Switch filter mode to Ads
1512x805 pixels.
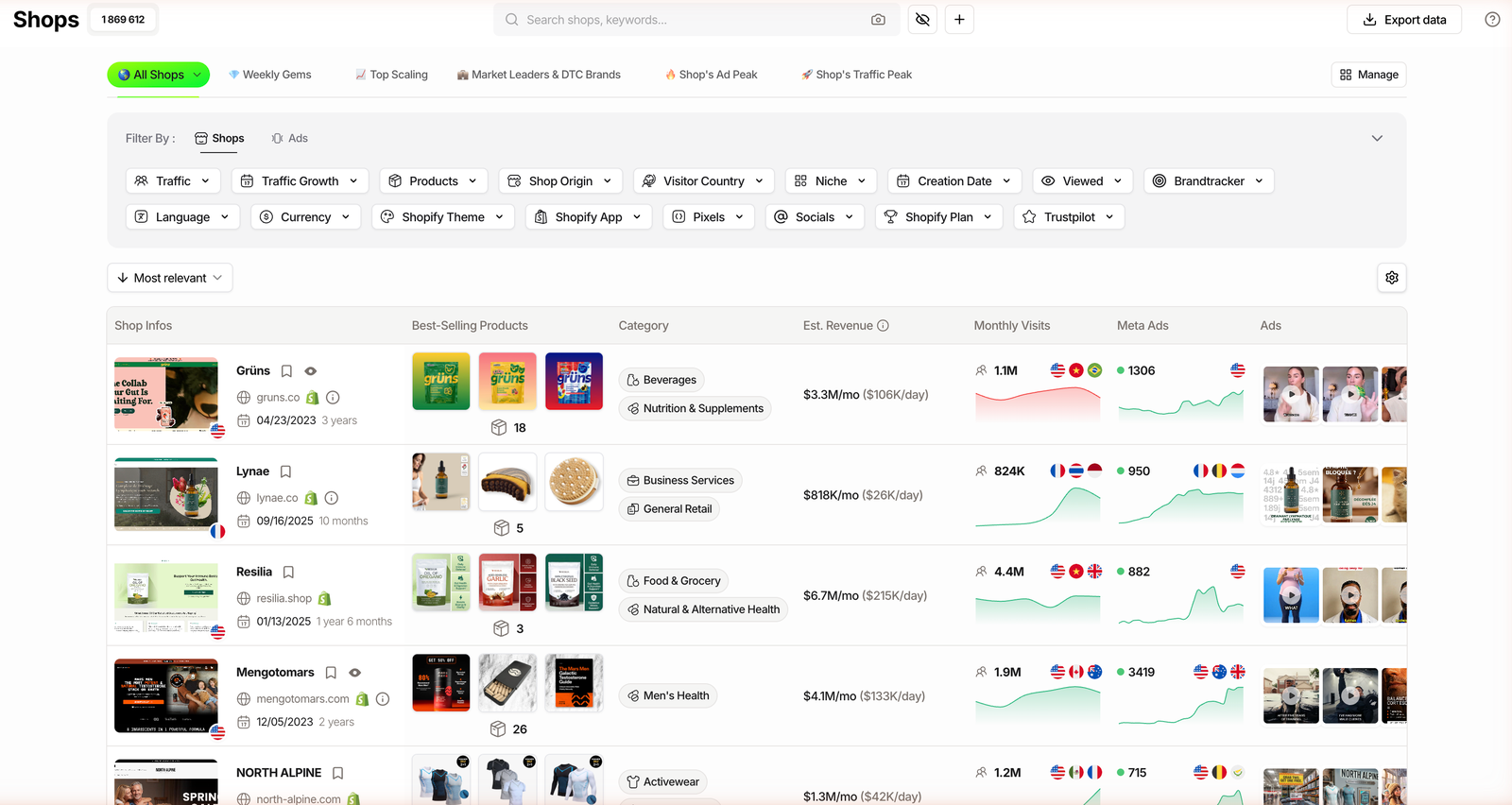pos(289,139)
